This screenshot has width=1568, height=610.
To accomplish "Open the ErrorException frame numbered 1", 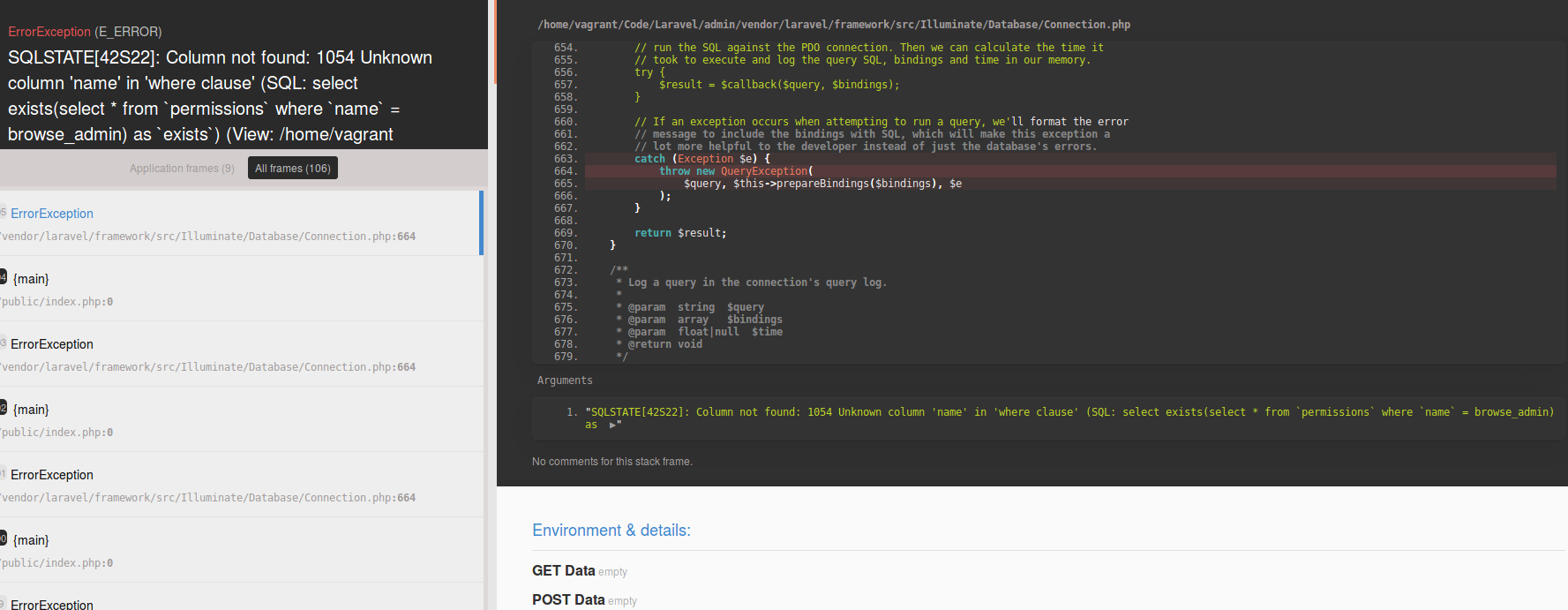I will (x=240, y=485).
